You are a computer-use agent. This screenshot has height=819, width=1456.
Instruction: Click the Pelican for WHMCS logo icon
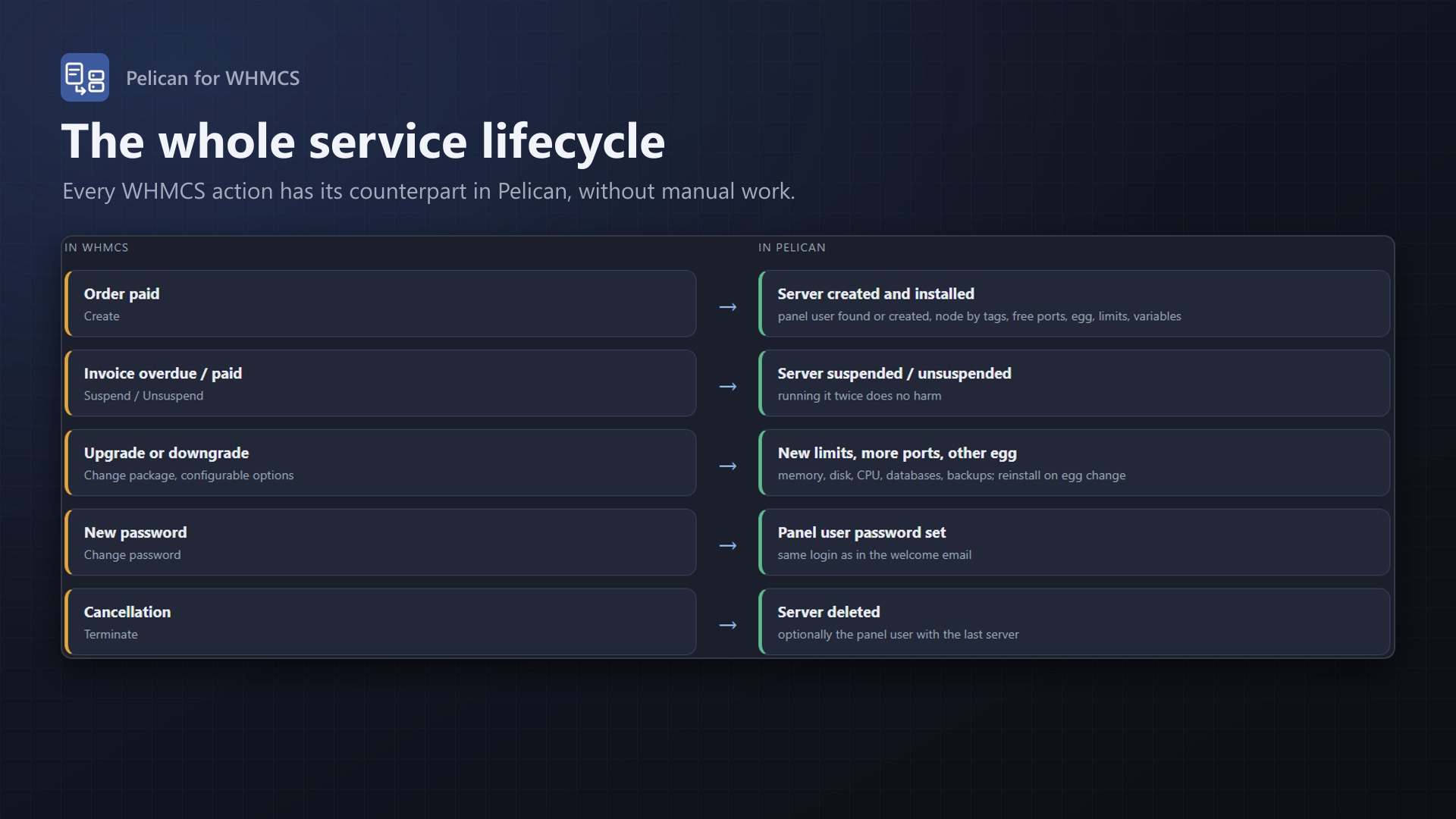pyautogui.click(x=85, y=77)
